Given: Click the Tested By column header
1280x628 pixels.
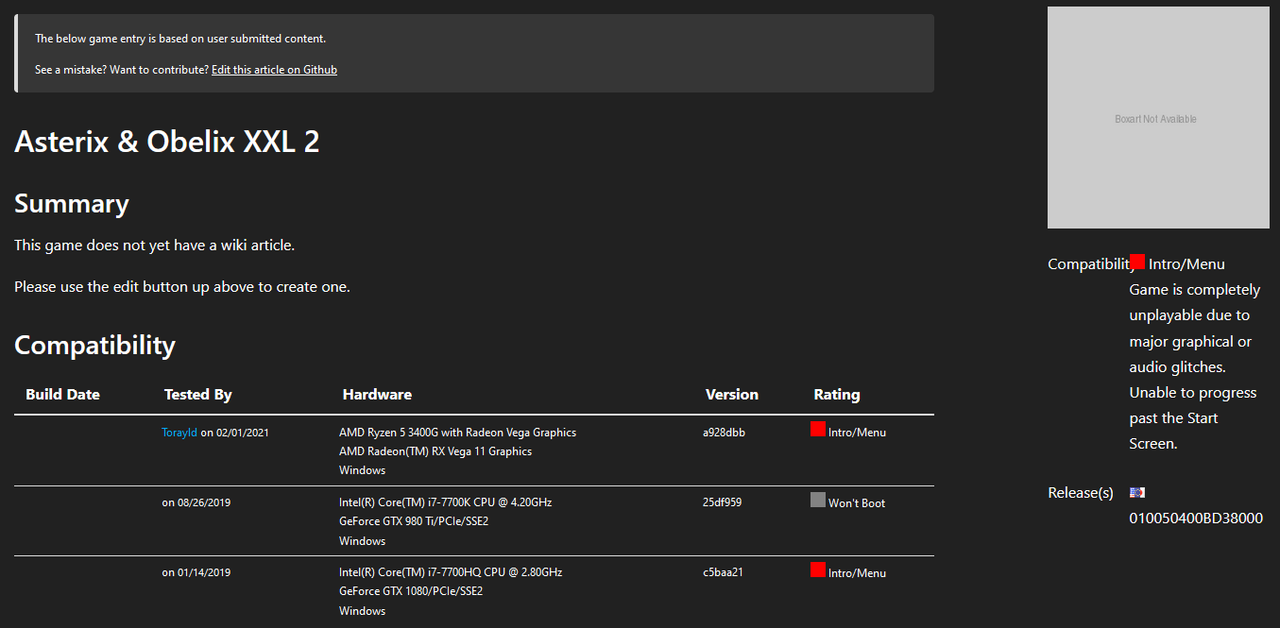Looking at the screenshot, I should pos(198,394).
